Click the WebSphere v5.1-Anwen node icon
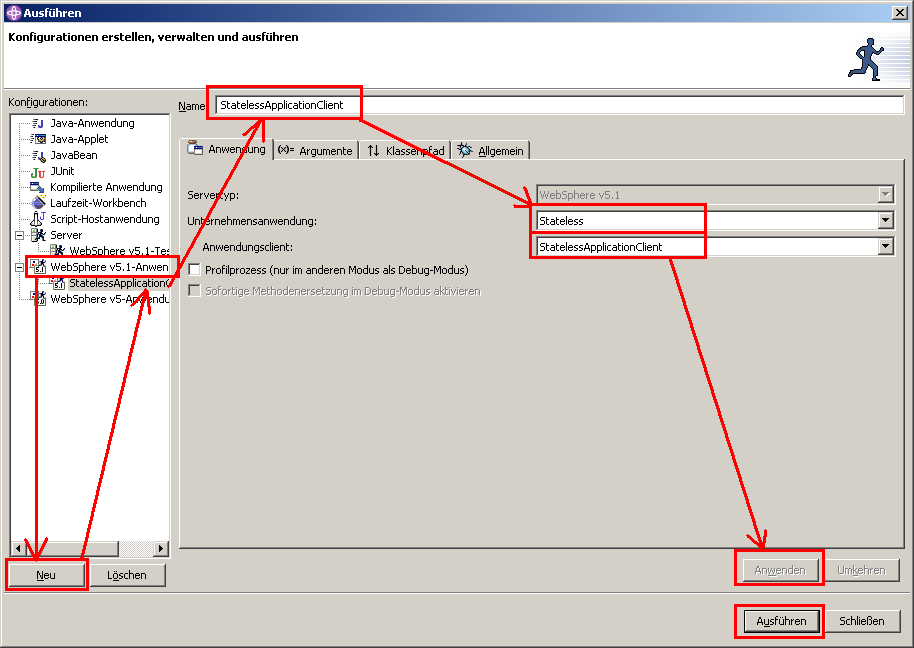 38,267
